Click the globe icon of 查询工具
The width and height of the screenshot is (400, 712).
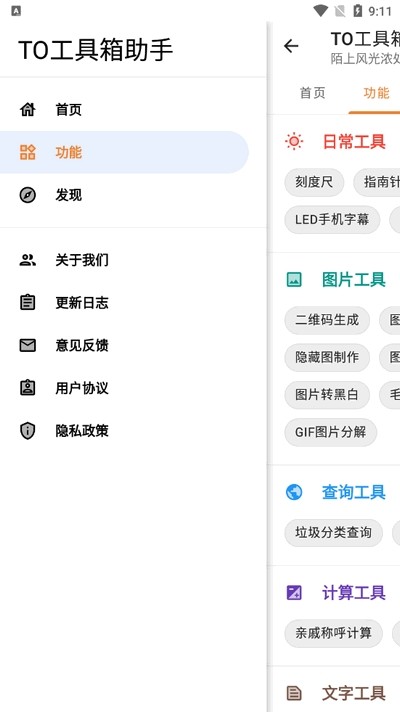pyautogui.click(x=294, y=492)
